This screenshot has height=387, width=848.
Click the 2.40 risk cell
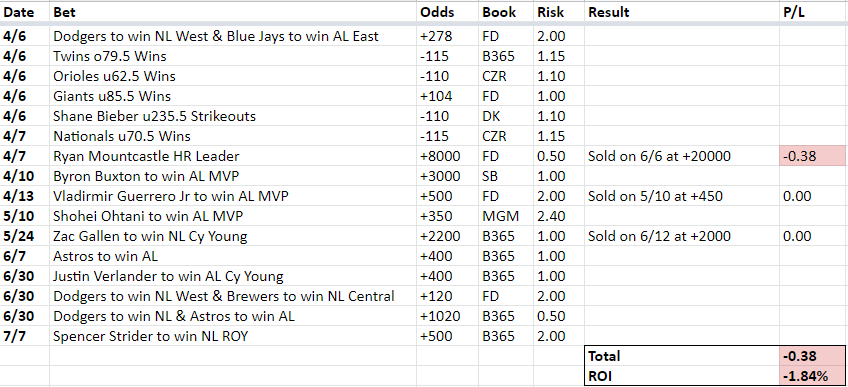559,216
